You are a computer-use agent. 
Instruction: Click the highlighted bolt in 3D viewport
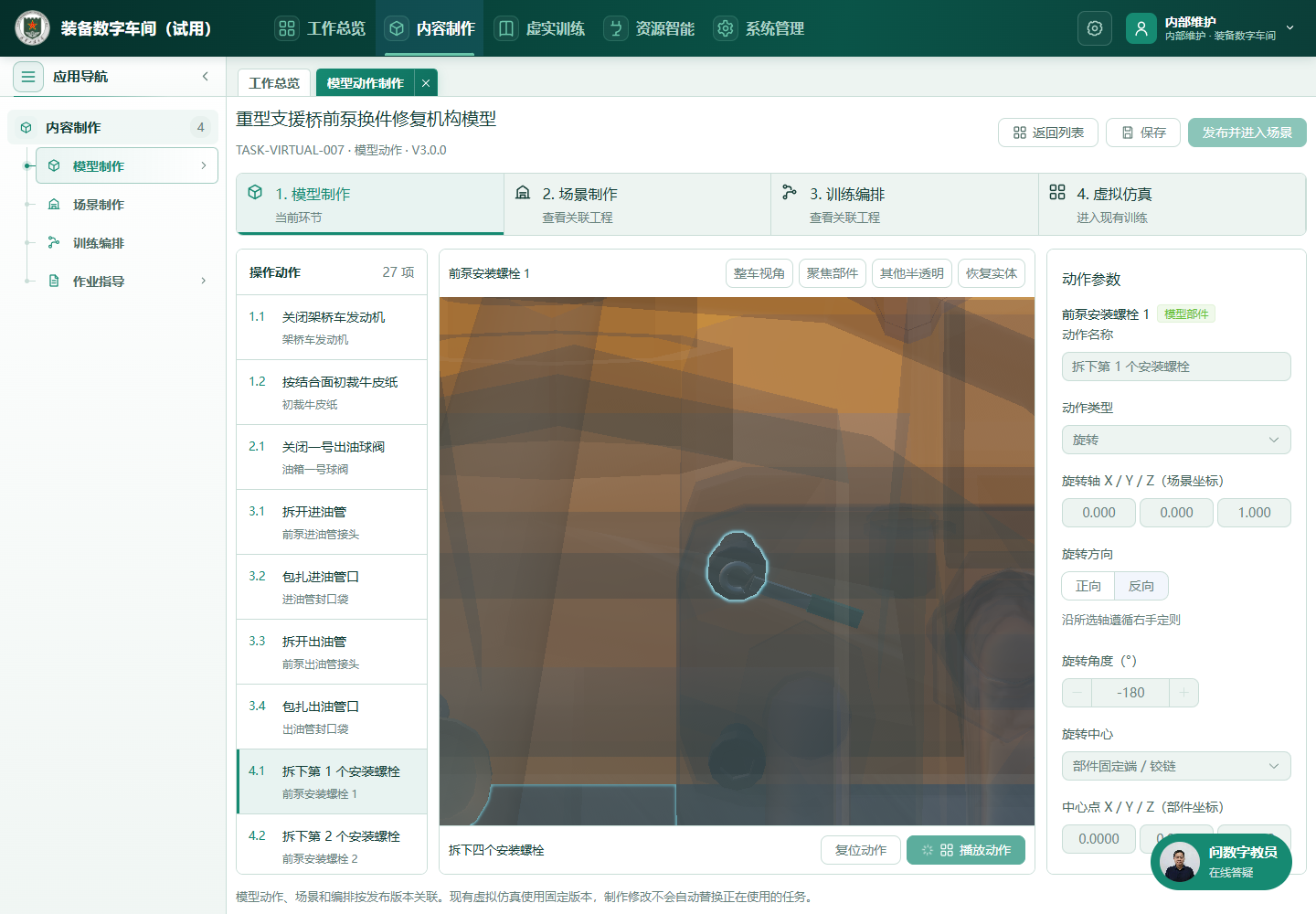(x=737, y=568)
